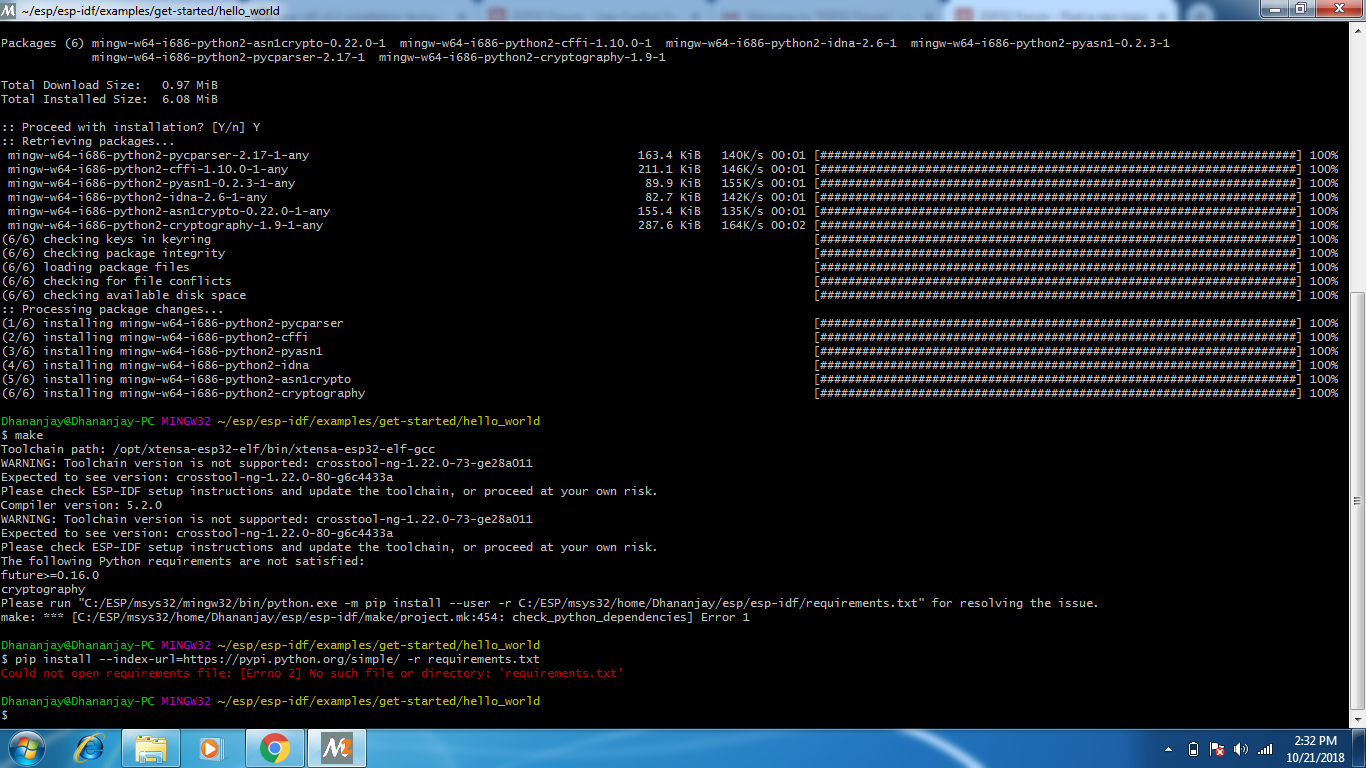Click the "The following Python requirements are not satisfied" line
The image size is (1366, 768).
[182, 561]
